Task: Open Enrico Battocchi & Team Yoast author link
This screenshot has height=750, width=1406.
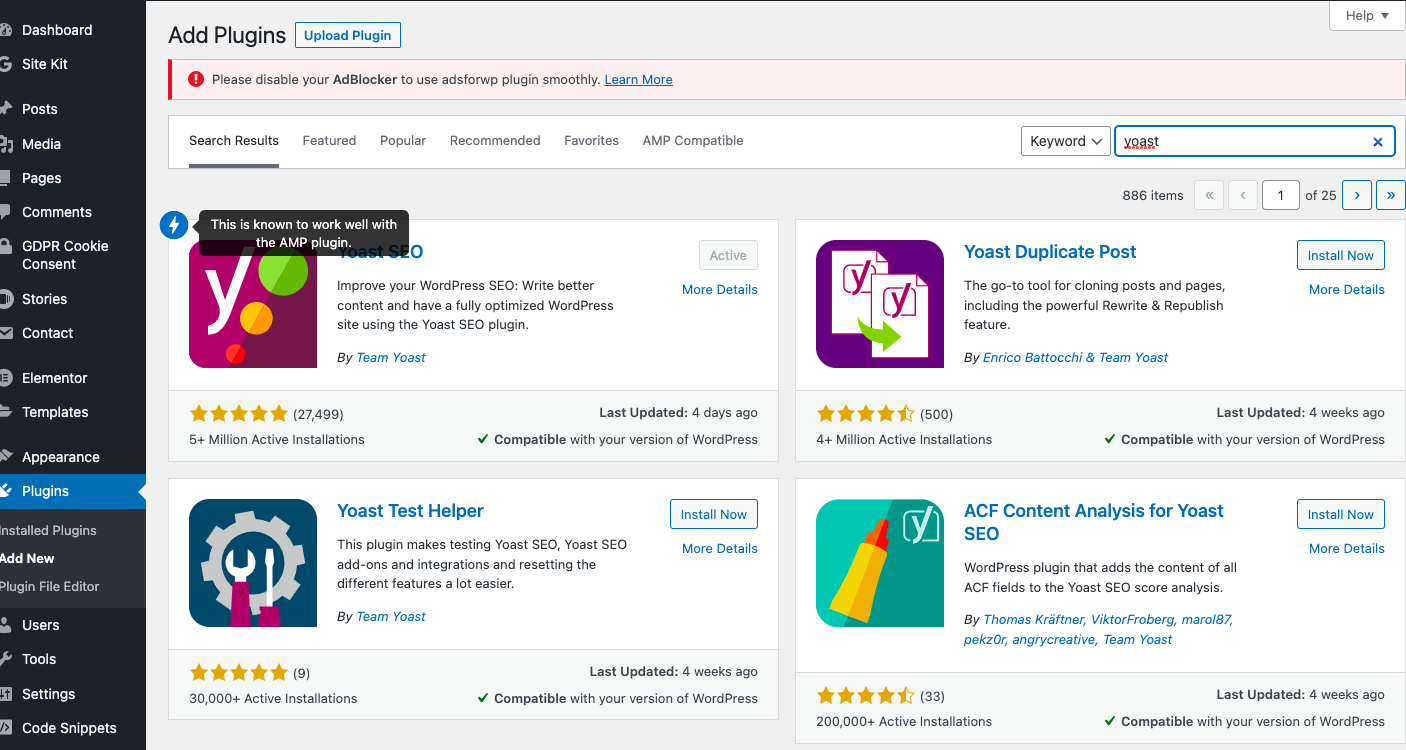Action: 1076,358
